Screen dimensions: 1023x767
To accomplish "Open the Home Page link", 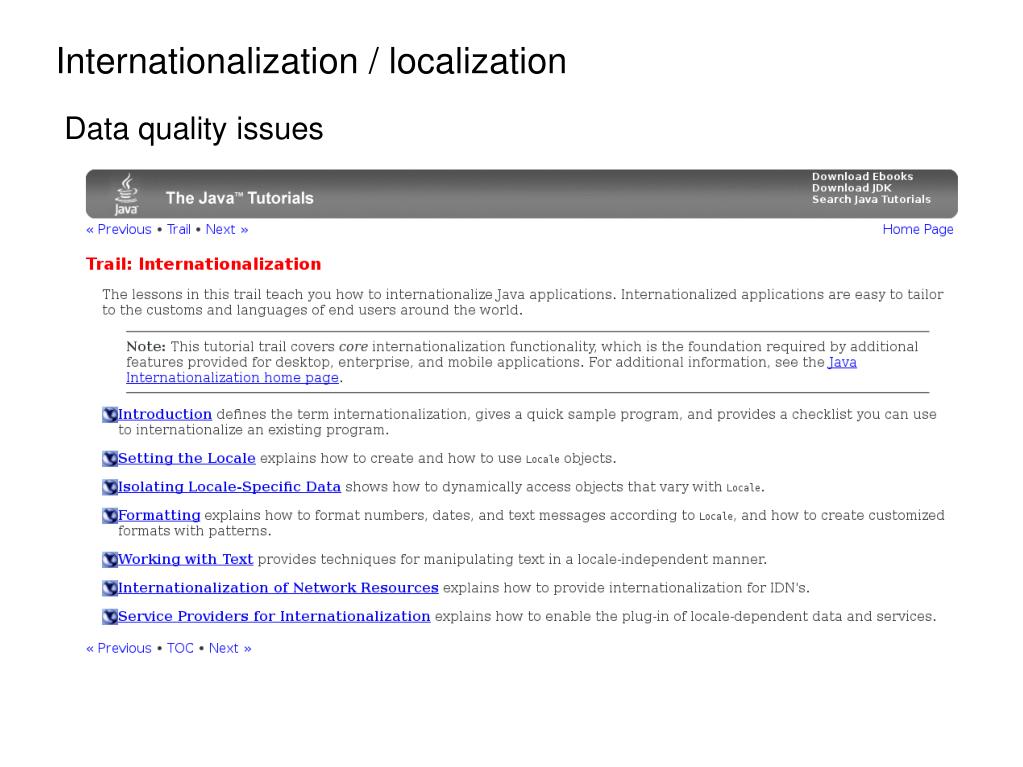I will tap(917, 230).
